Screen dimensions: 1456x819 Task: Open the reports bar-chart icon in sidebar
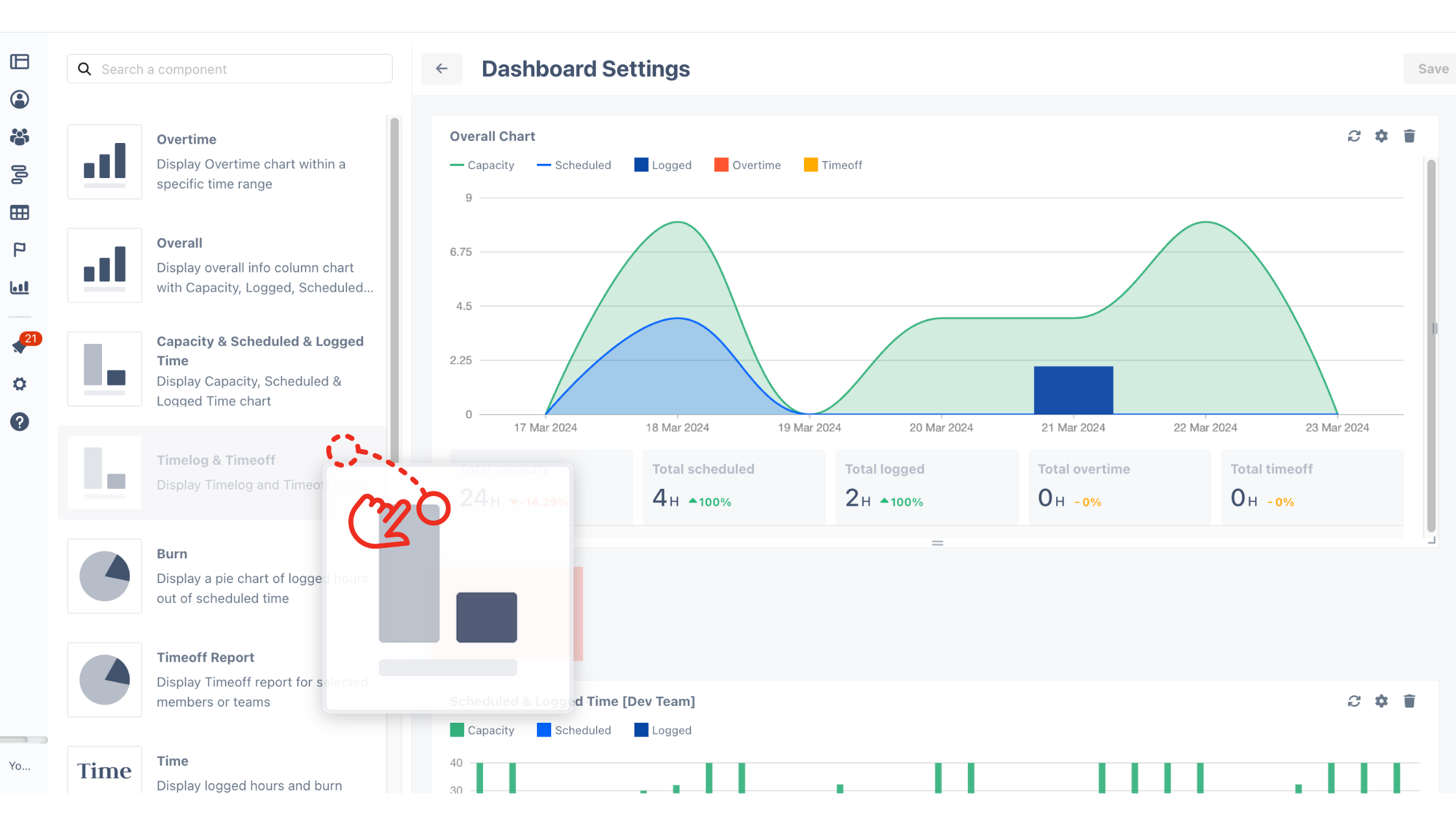click(19, 287)
